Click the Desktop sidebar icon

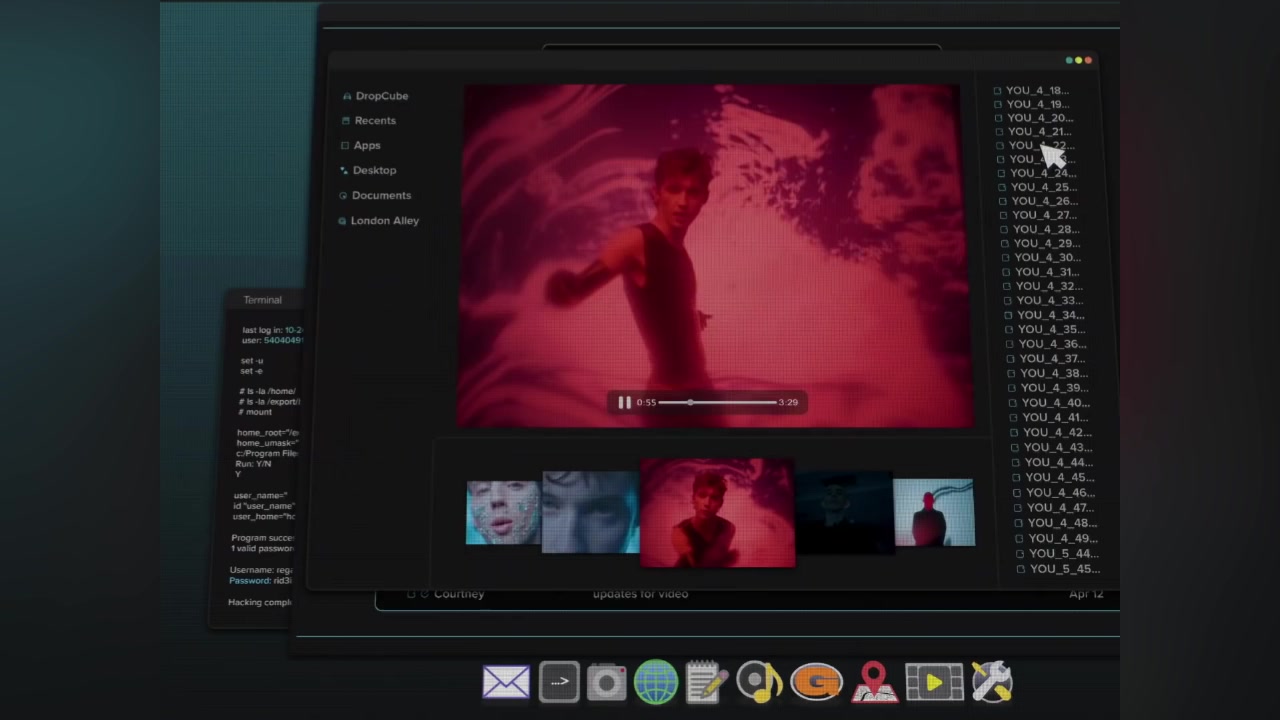pyautogui.click(x=344, y=170)
